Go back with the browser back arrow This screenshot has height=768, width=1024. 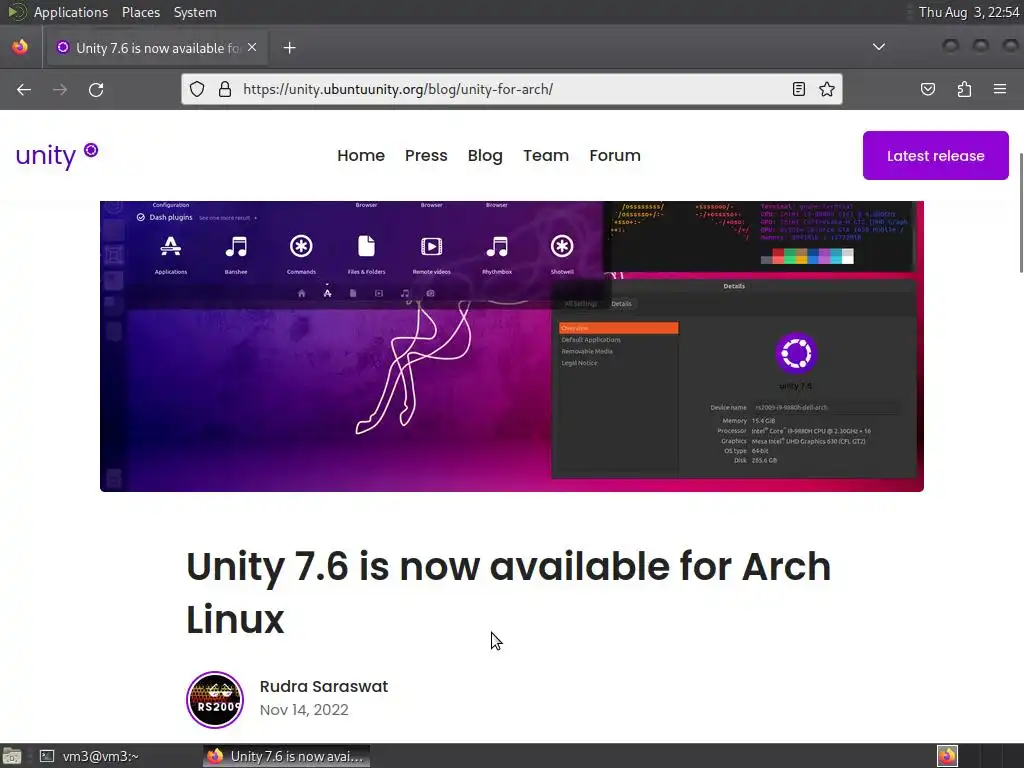pos(24,89)
